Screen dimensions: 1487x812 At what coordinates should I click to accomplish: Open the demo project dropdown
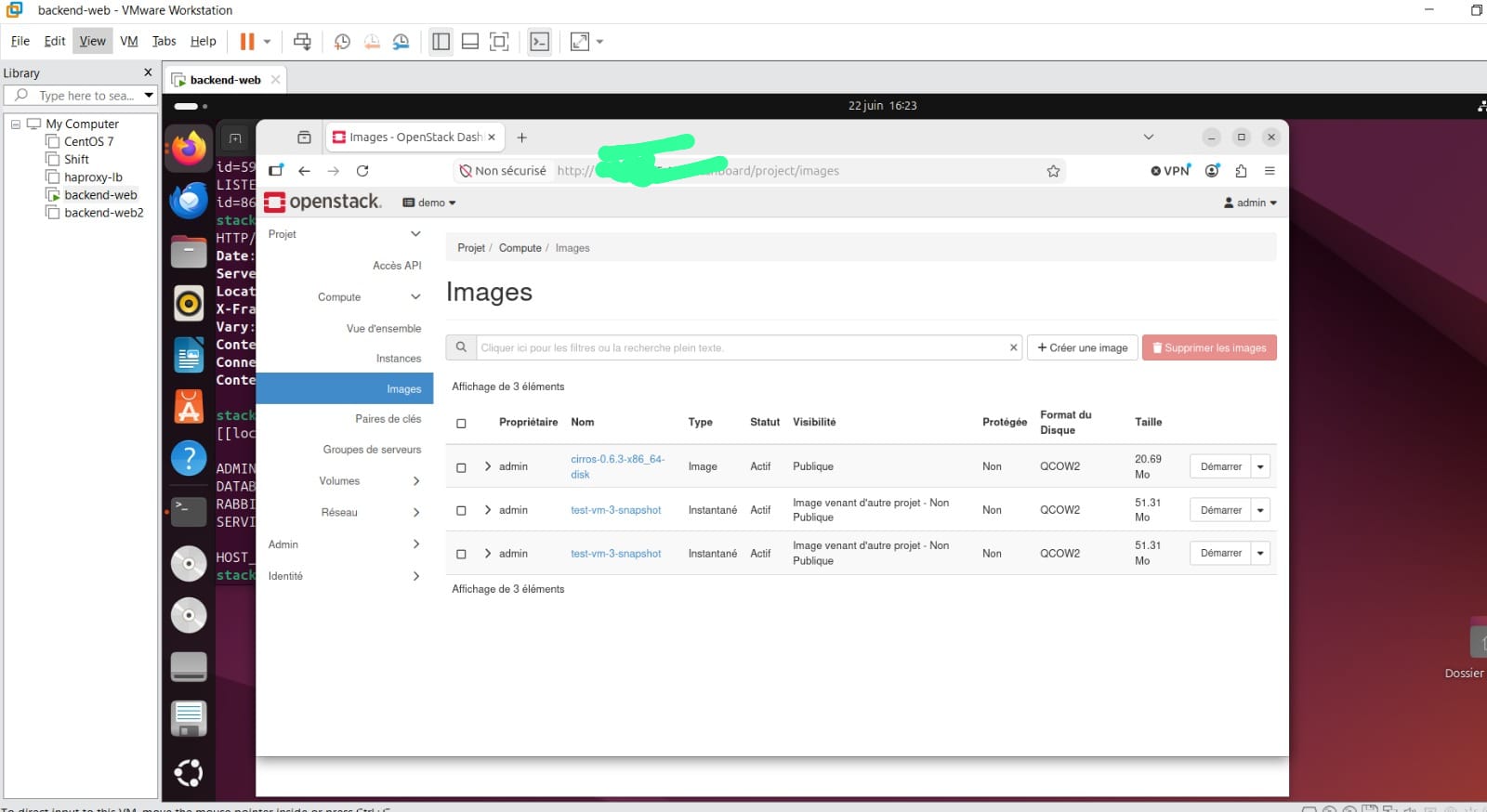(429, 203)
